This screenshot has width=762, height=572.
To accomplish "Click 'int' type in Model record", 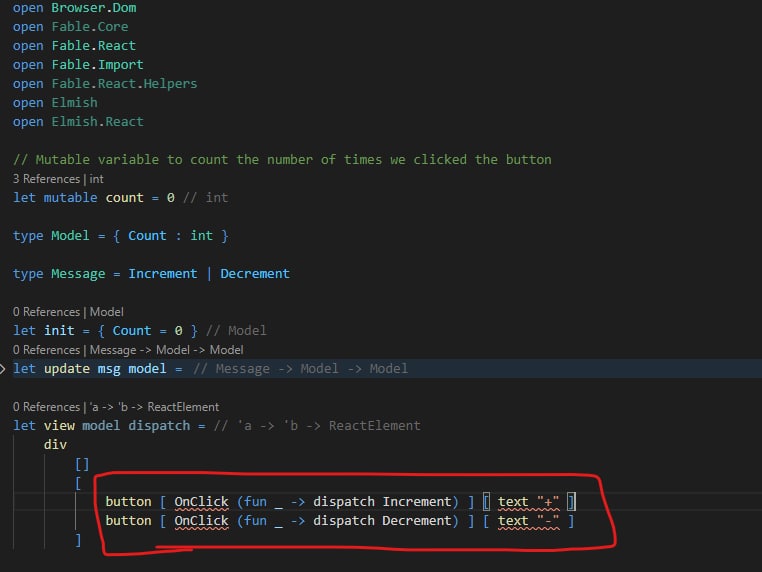I will (202, 236).
